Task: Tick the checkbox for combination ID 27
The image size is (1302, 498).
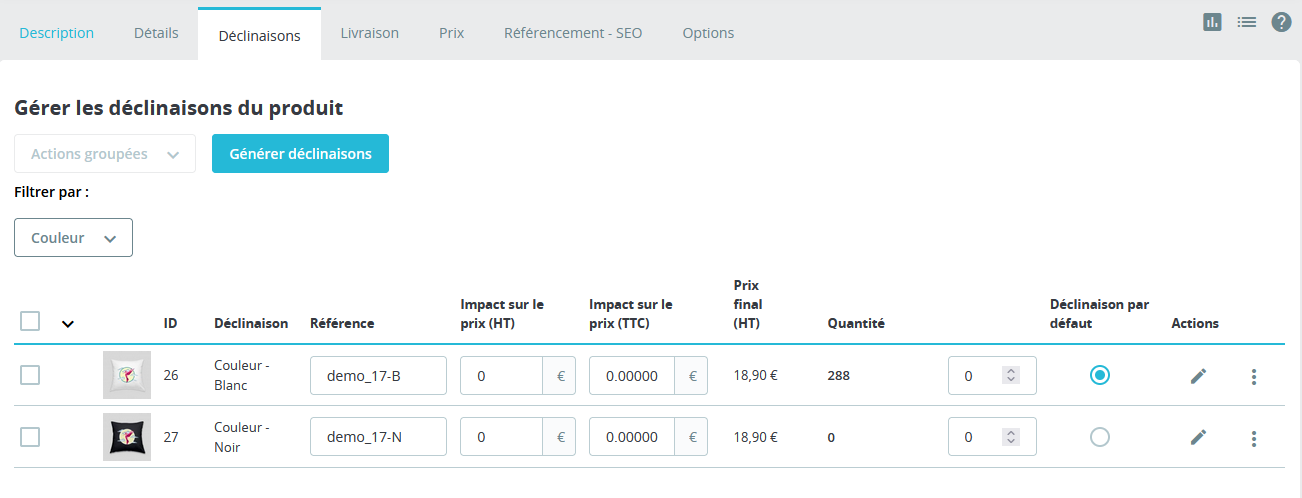Action: pyautogui.click(x=30, y=437)
